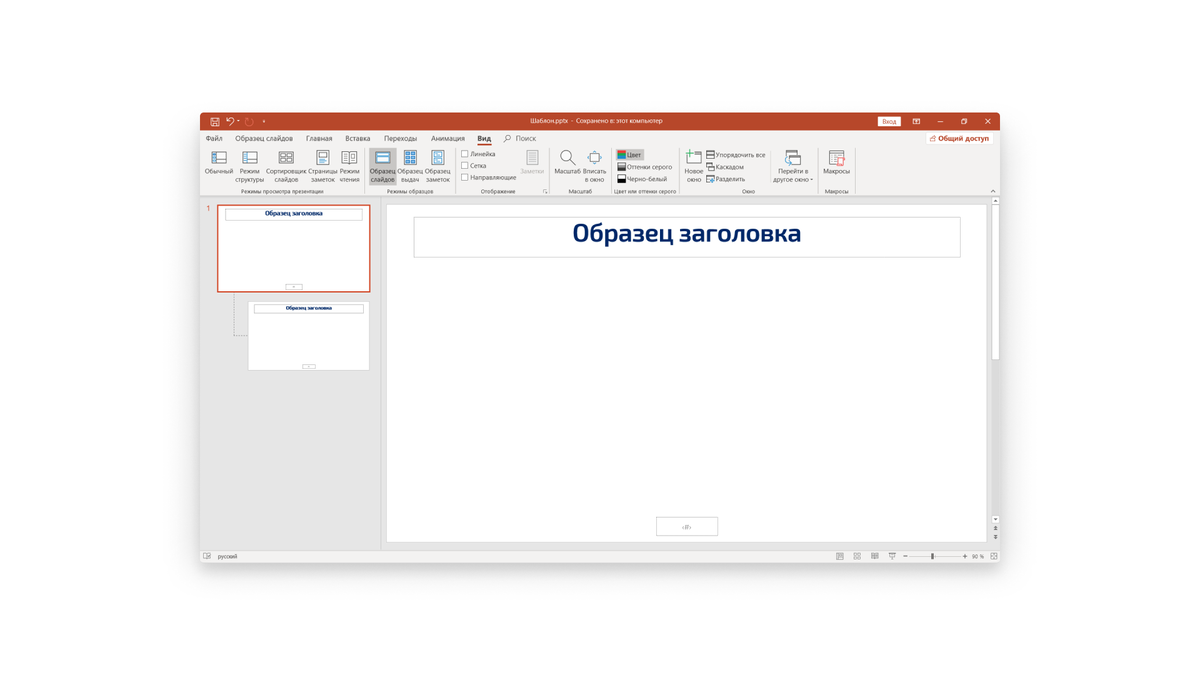Open Макросы macros button

point(837,163)
